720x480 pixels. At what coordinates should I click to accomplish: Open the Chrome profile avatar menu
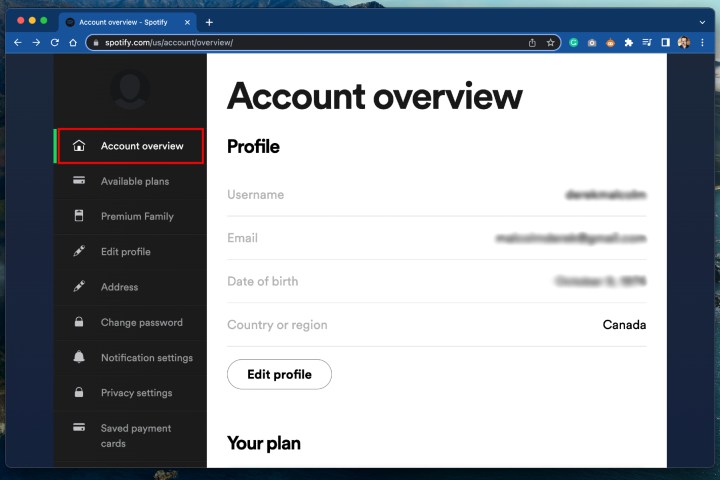(x=684, y=43)
